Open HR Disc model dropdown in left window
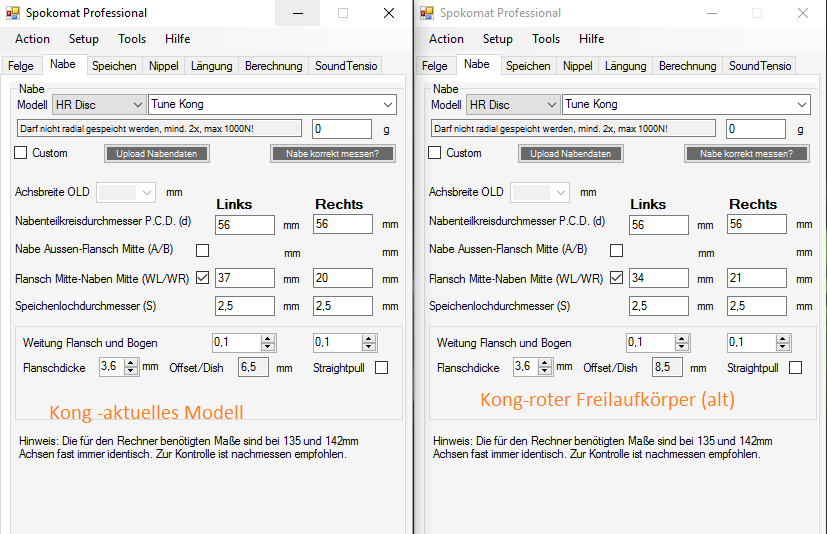This screenshot has width=827, height=534. pyautogui.click(x=99, y=104)
